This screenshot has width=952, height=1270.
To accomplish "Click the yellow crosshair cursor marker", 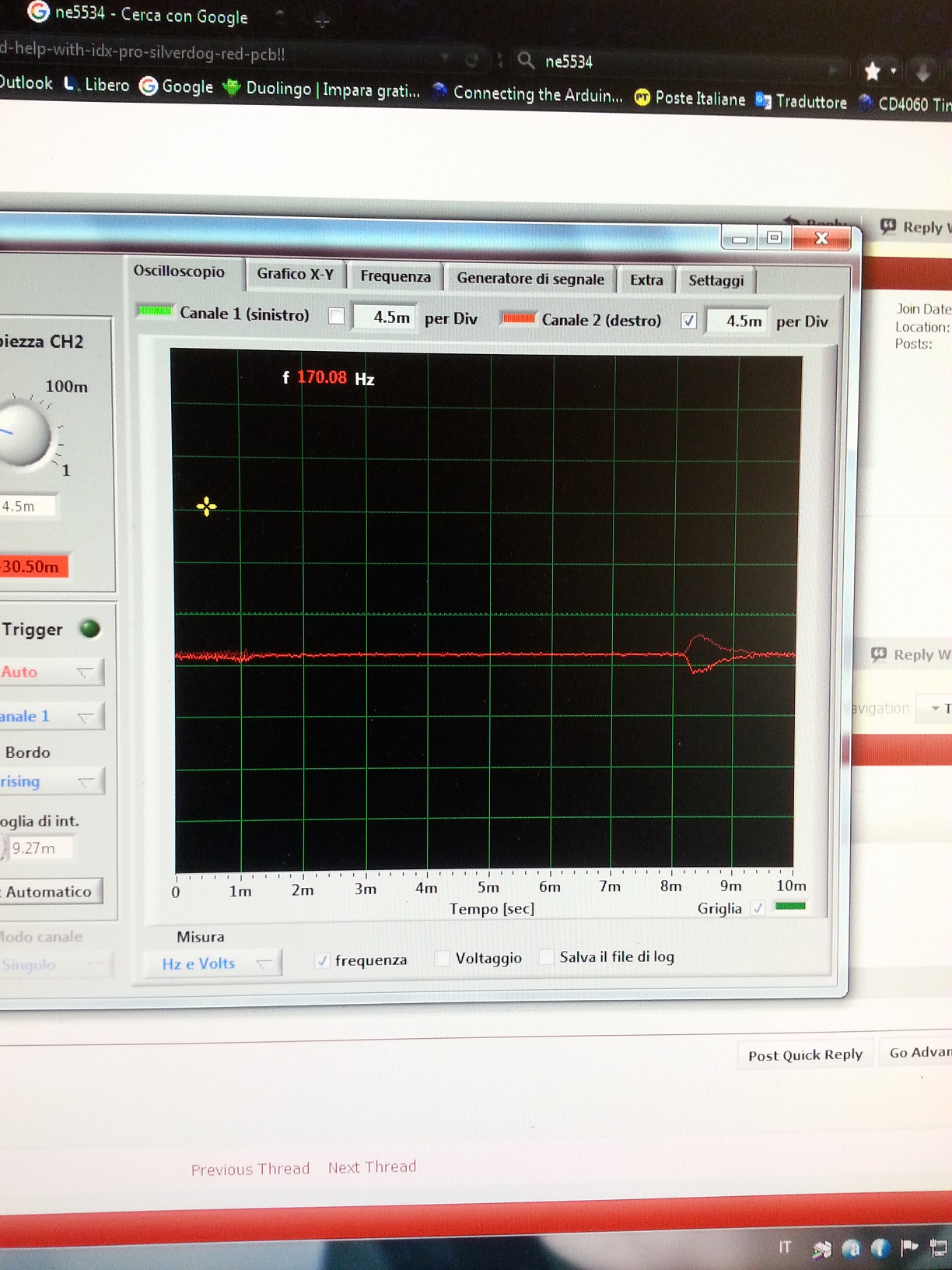I will pyautogui.click(x=206, y=507).
